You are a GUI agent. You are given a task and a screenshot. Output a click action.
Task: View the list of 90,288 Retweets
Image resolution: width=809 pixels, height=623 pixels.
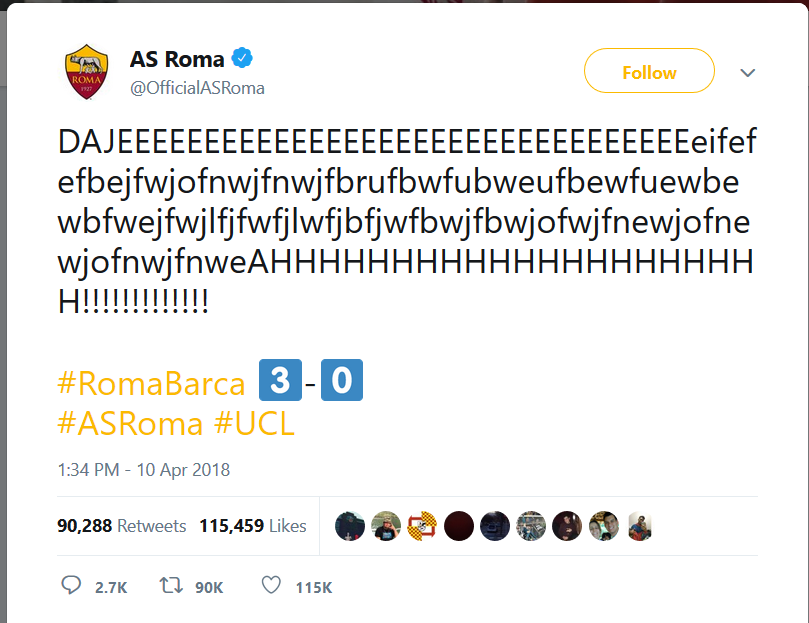pyautogui.click(x=122, y=525)
